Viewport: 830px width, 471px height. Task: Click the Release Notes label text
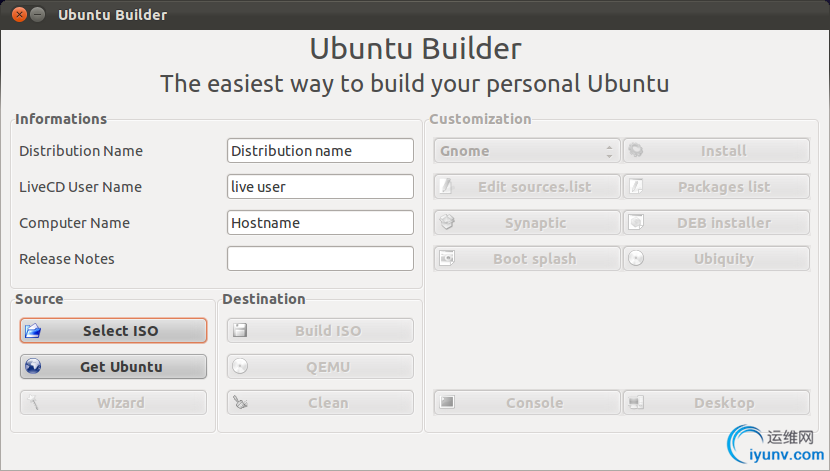click(67, 259)
